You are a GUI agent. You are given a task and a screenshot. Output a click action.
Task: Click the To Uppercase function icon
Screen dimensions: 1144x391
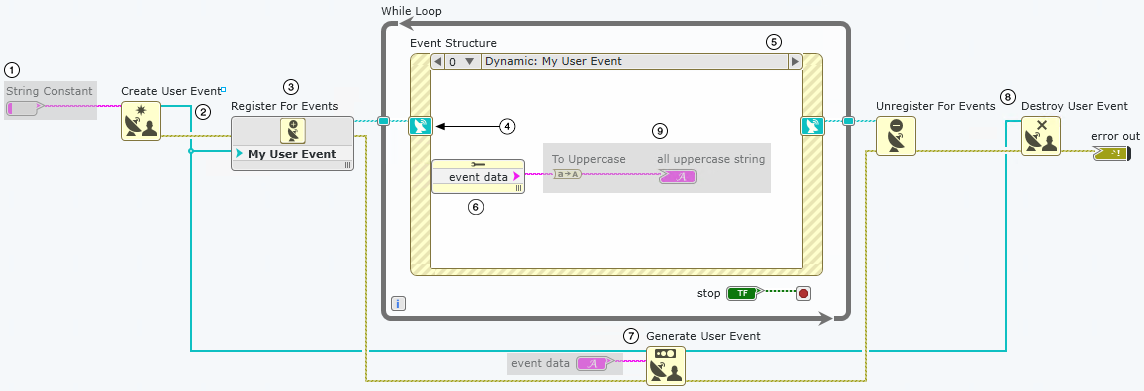[566, 174]
